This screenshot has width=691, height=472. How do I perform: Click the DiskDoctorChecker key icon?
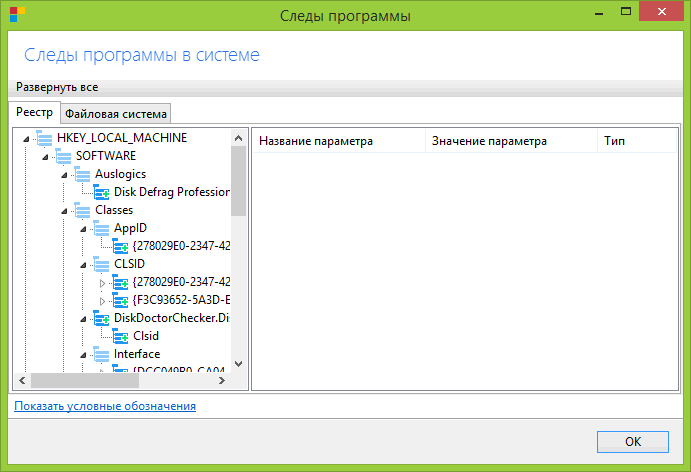101,318
